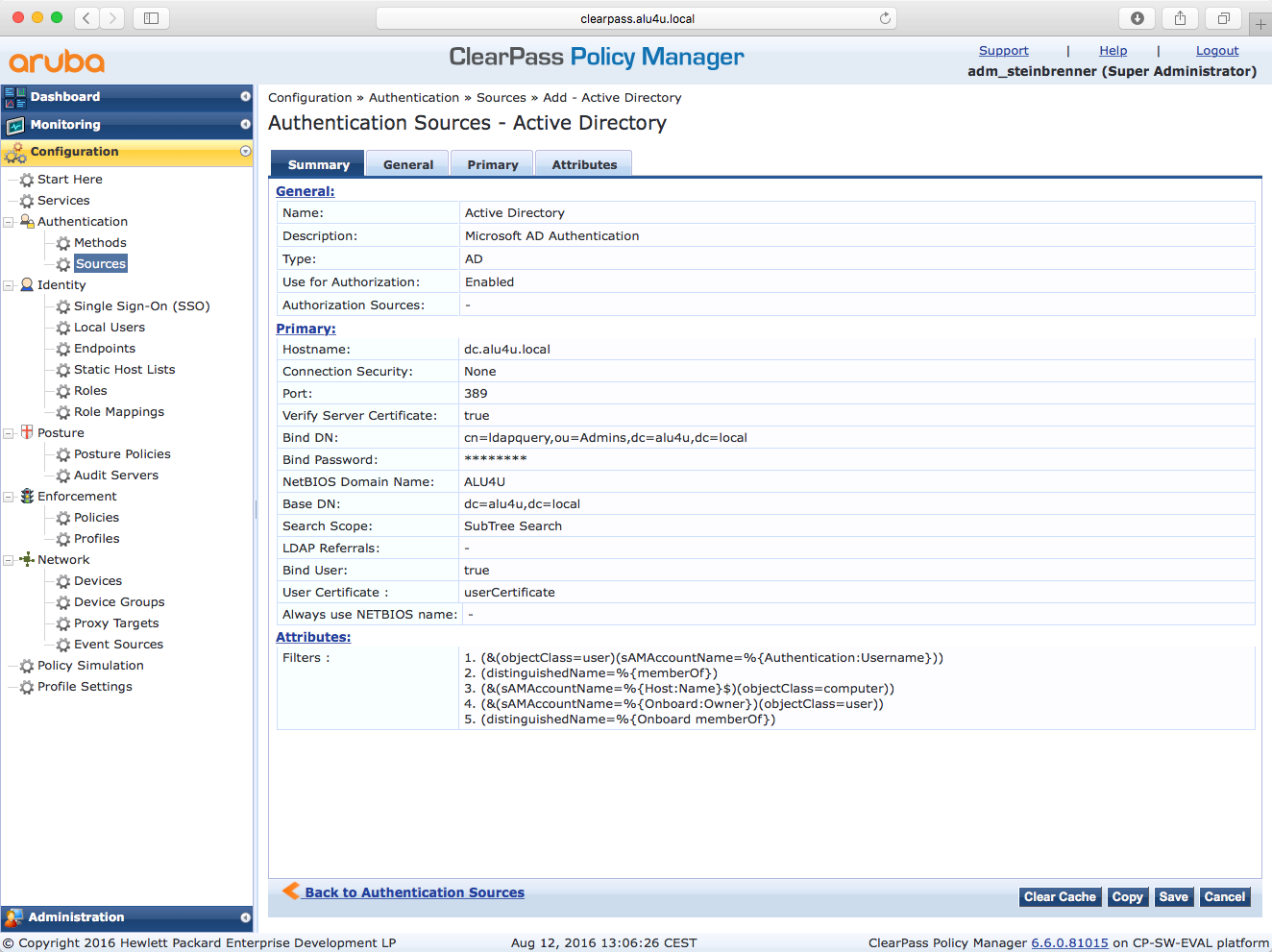
Task: Save the Active Directory source
Action: coord(1173,897)
